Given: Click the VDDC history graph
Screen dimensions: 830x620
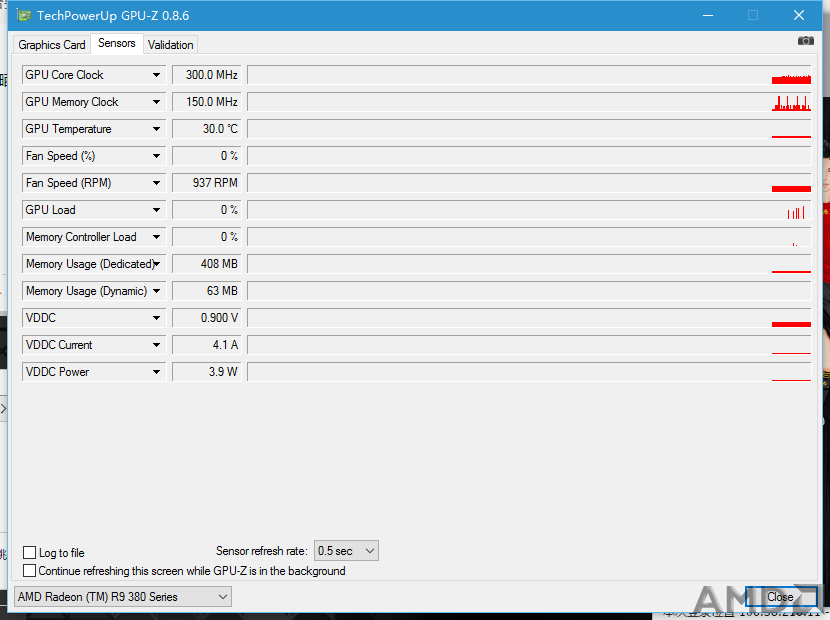Looking at the screenshot, I should tap(529, 318).
